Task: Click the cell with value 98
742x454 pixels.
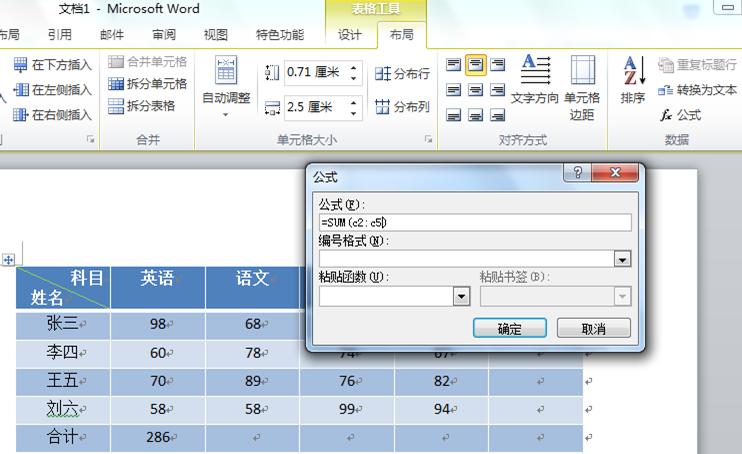Action: tap(158, 324)
